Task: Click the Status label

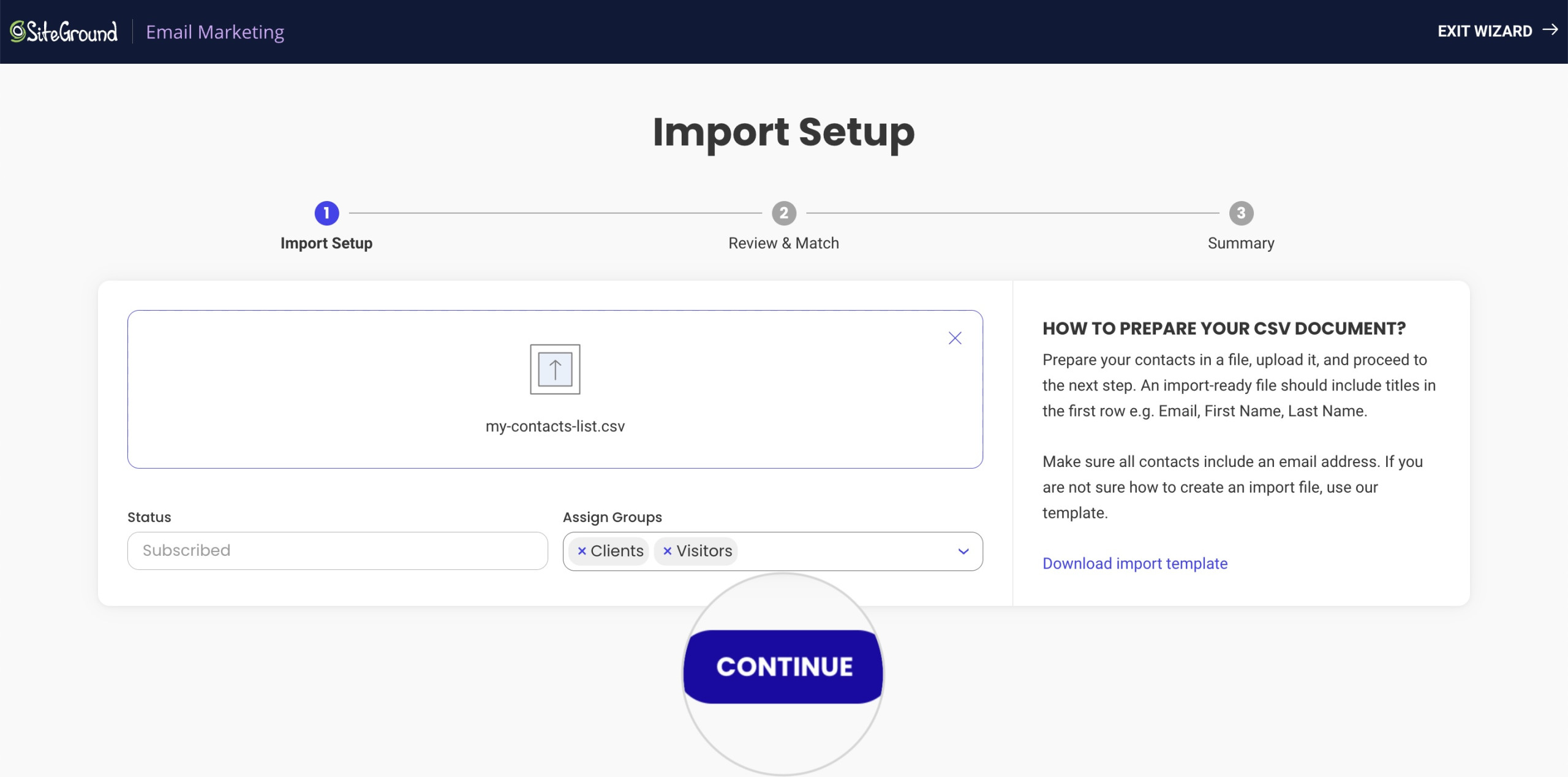Action: pyautogui.click(x=149, y=517)
